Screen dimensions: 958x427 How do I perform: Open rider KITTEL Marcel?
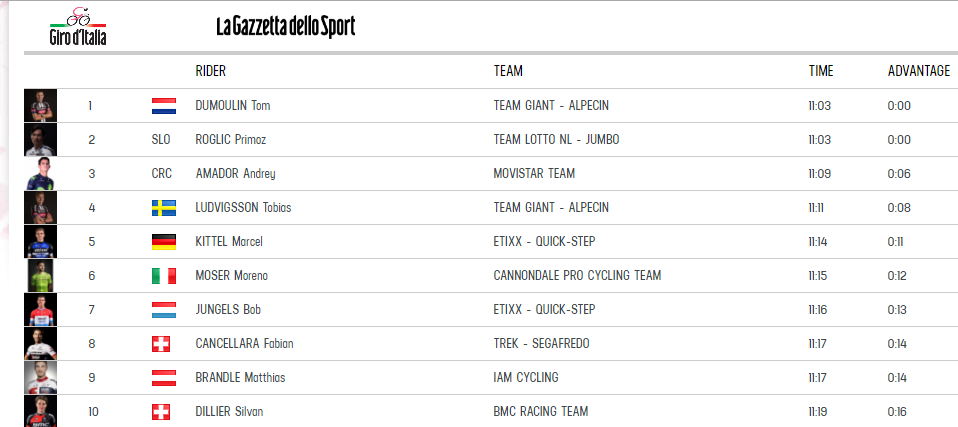(229, 242)
